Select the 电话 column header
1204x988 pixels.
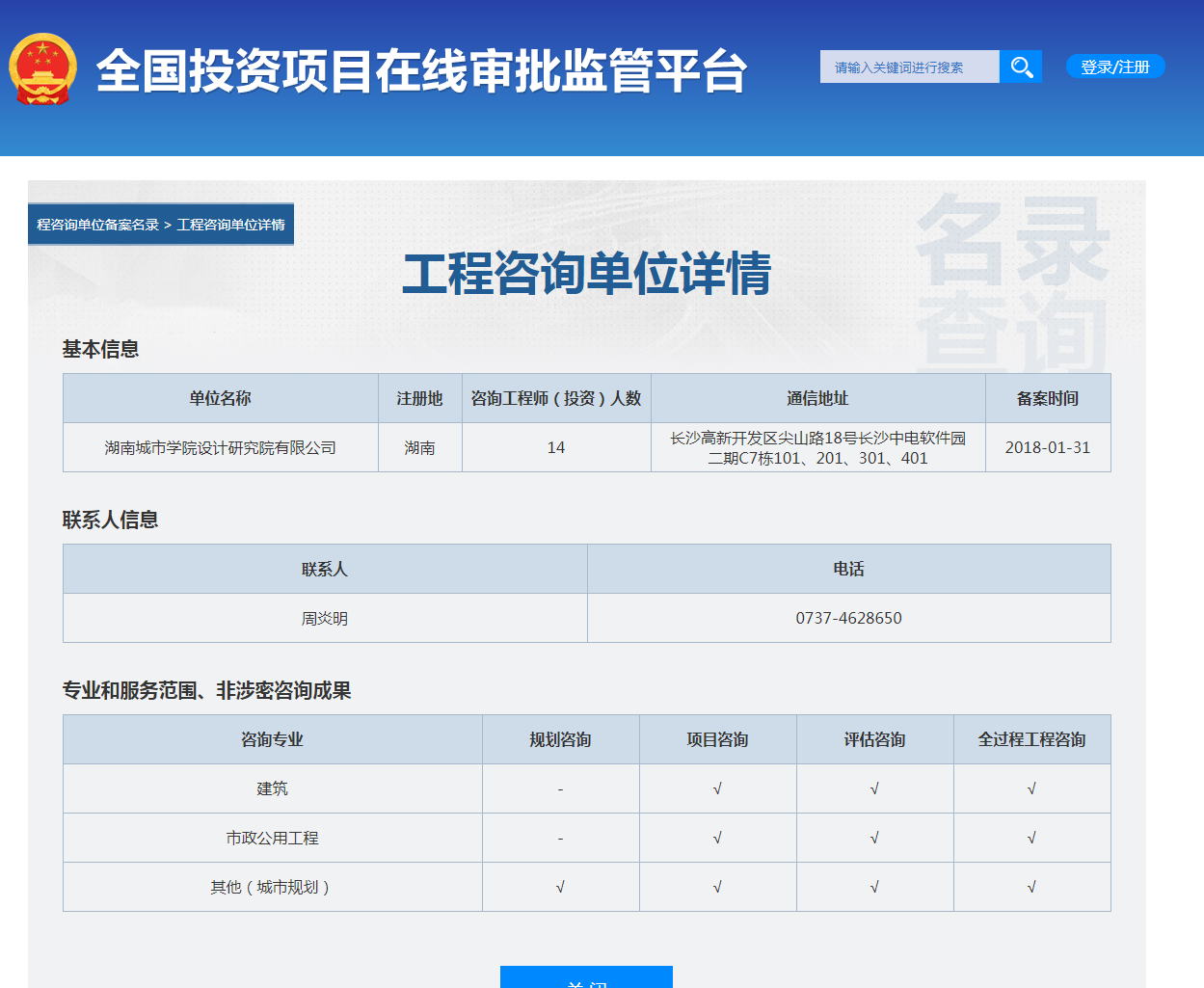849,569
